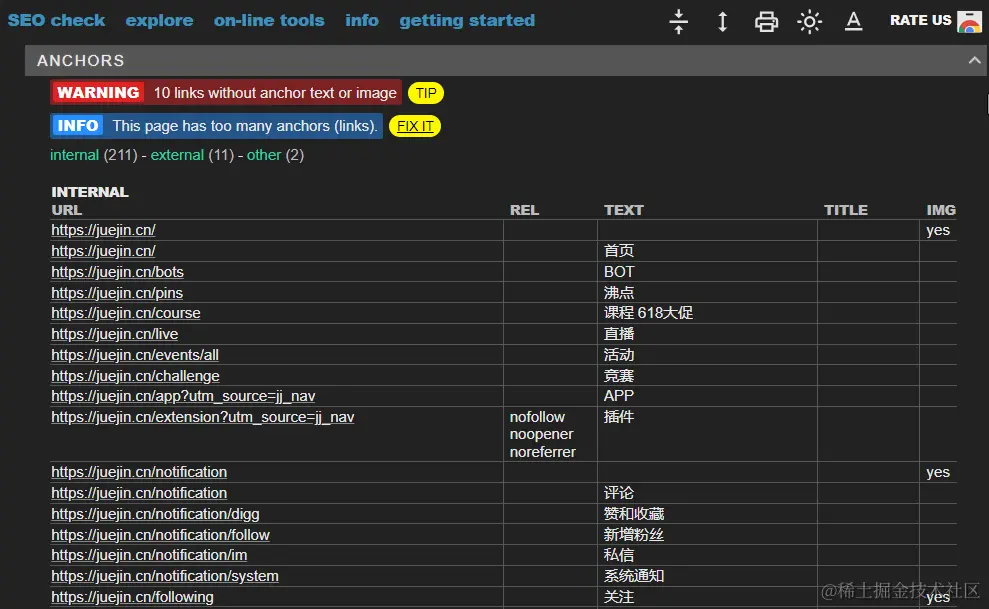Open the https://juejin.cn/live link
Viewport: 989px width, 609px height.
pyautogui.click(x=115, y=334)
